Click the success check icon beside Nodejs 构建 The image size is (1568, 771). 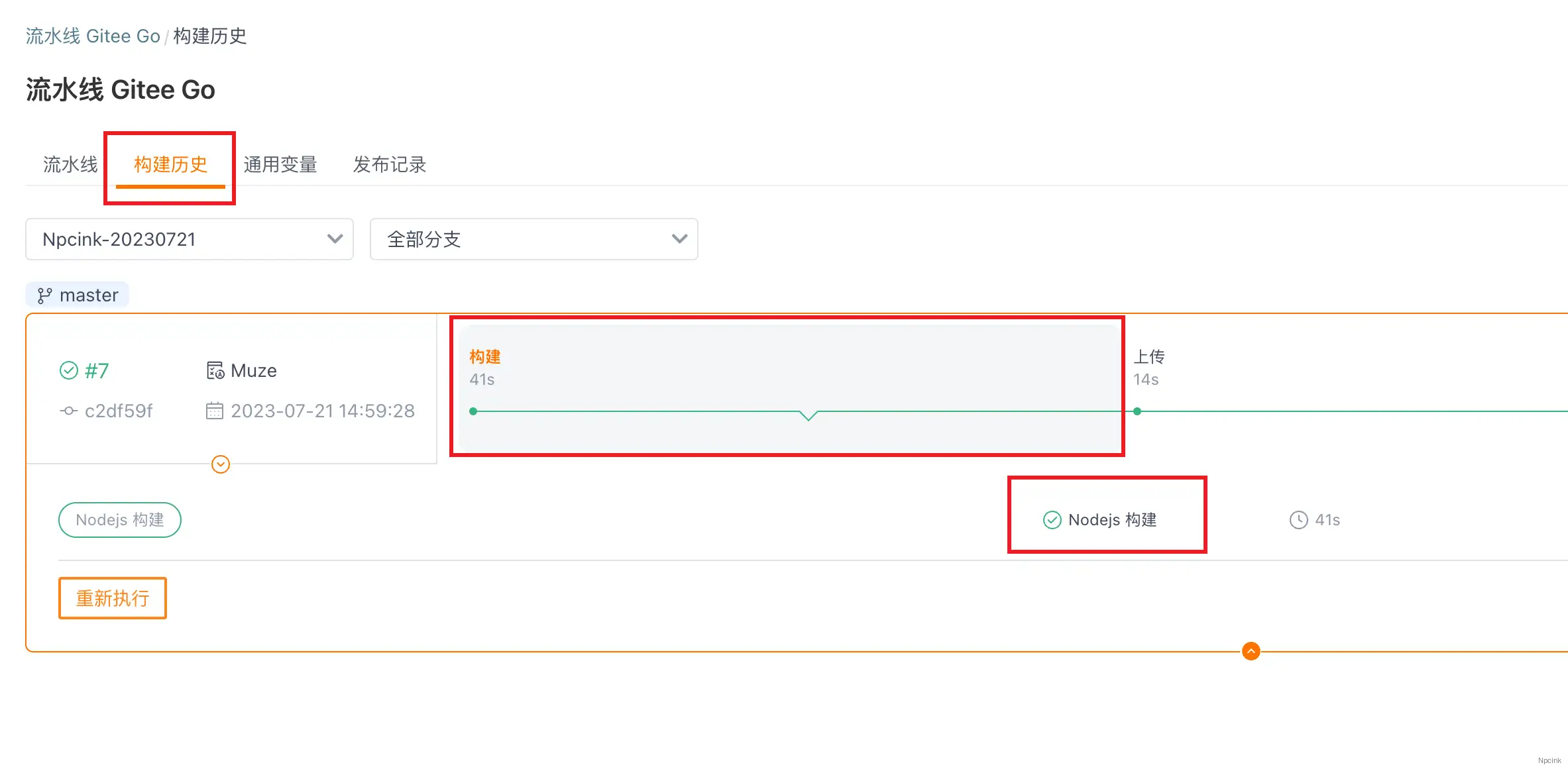(x=1052, y=520)
